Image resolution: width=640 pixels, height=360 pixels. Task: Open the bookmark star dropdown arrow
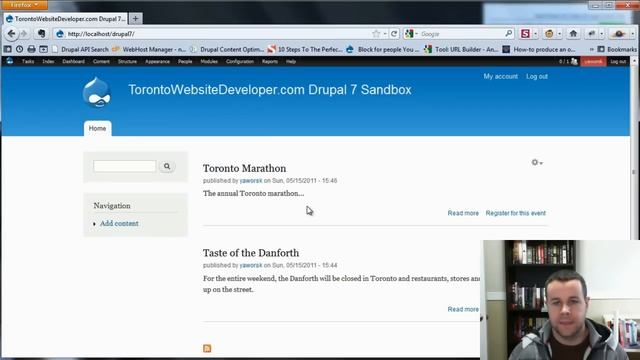tap(385, 34)
